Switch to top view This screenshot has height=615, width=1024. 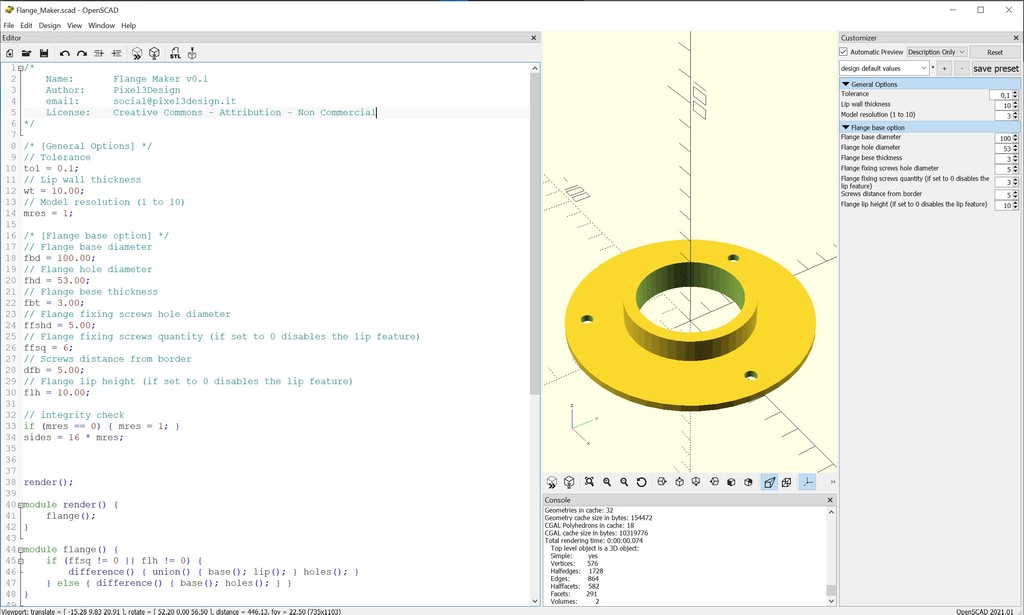679,482
